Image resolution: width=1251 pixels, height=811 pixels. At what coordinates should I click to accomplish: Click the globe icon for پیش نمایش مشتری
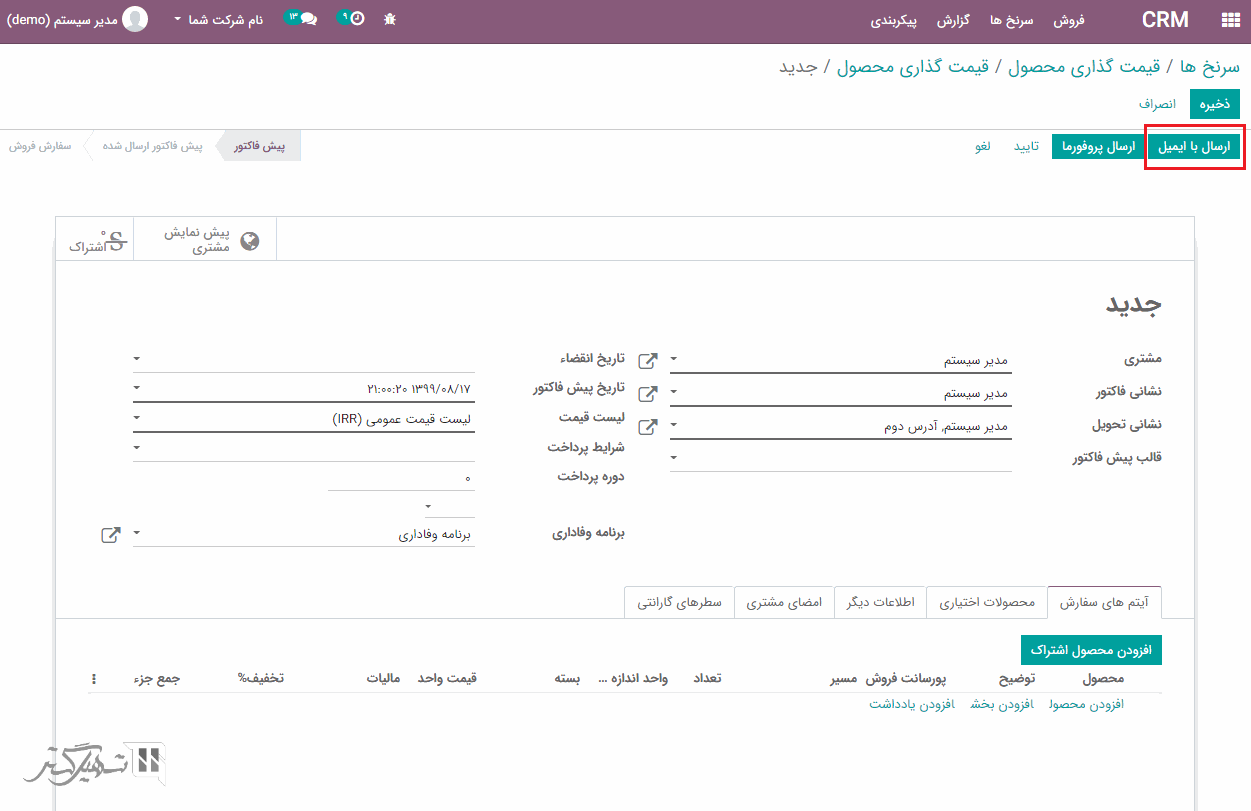[250, 240]
